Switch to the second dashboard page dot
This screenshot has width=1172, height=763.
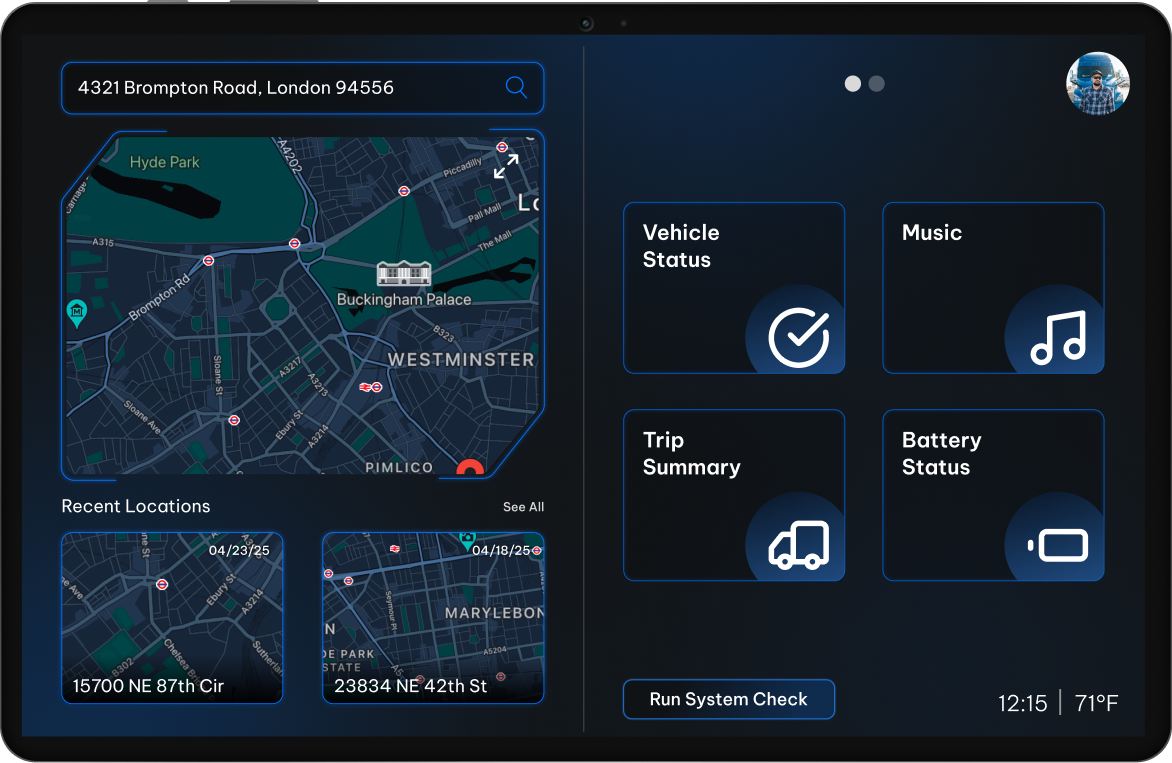pyautogui.click(x=876, y=83)
